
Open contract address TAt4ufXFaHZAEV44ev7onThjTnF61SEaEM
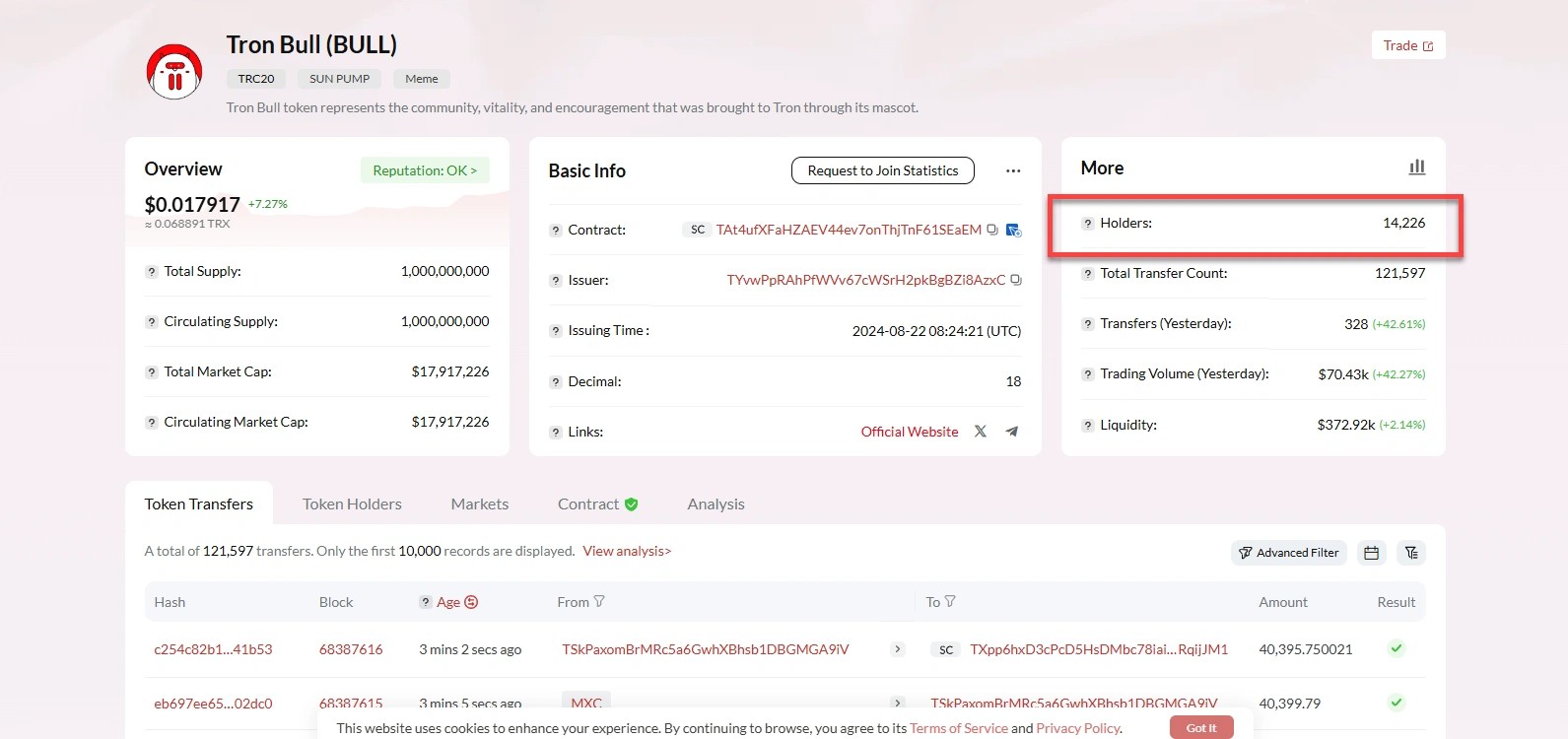click(849, 230)
